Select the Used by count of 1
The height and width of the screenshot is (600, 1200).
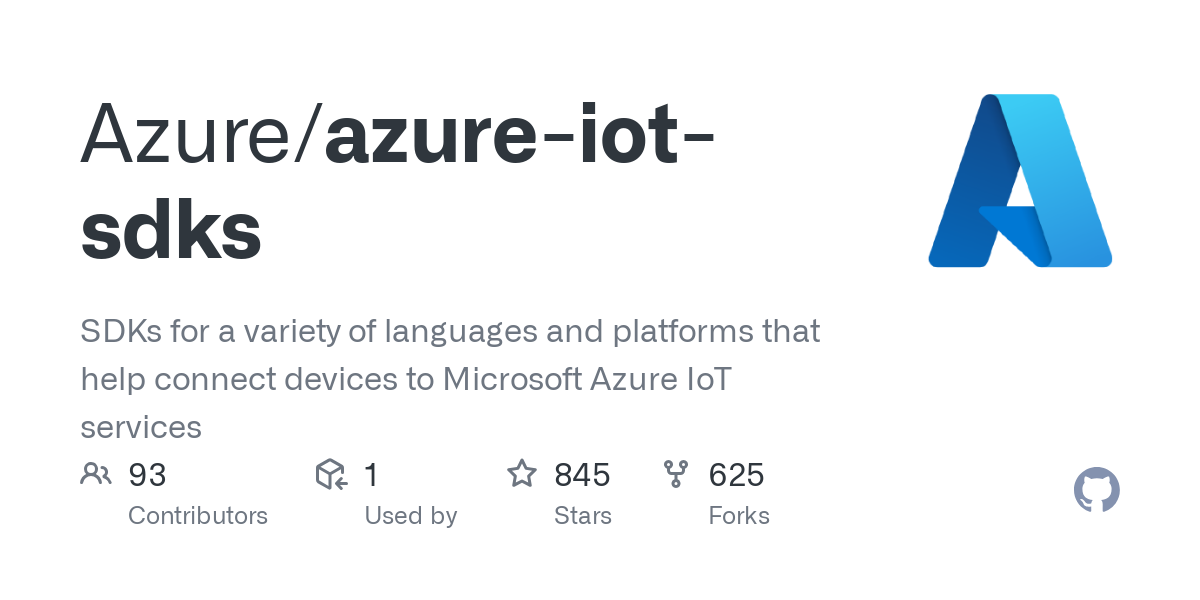tap(371, 475)
